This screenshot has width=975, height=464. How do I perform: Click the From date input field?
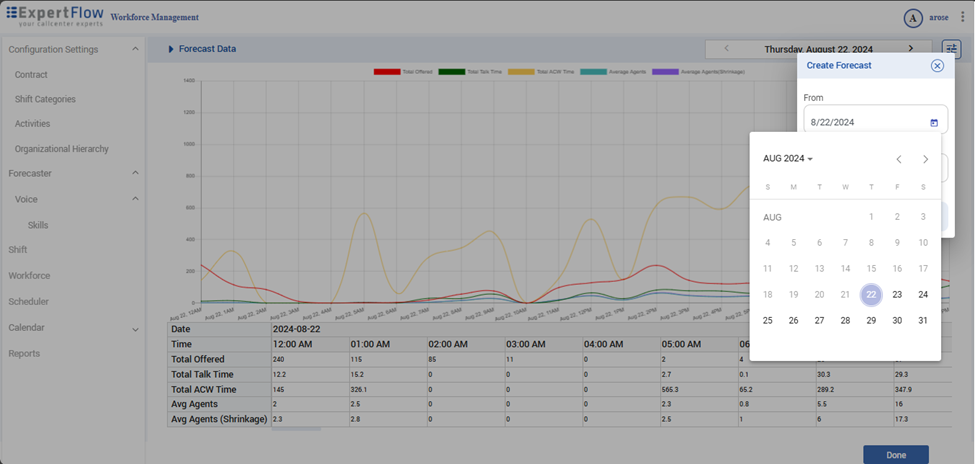point(865,122)
